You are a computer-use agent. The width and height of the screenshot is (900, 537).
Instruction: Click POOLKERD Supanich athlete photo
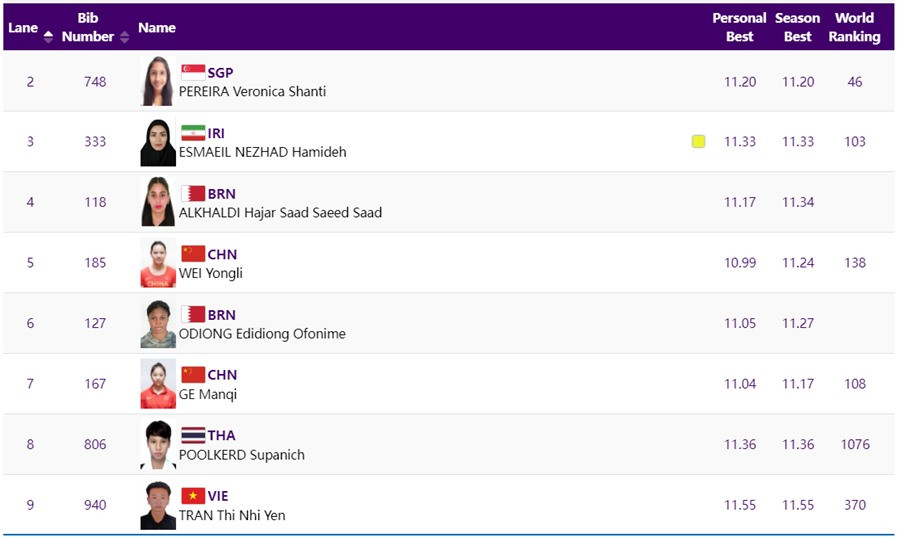click(158, 445)
